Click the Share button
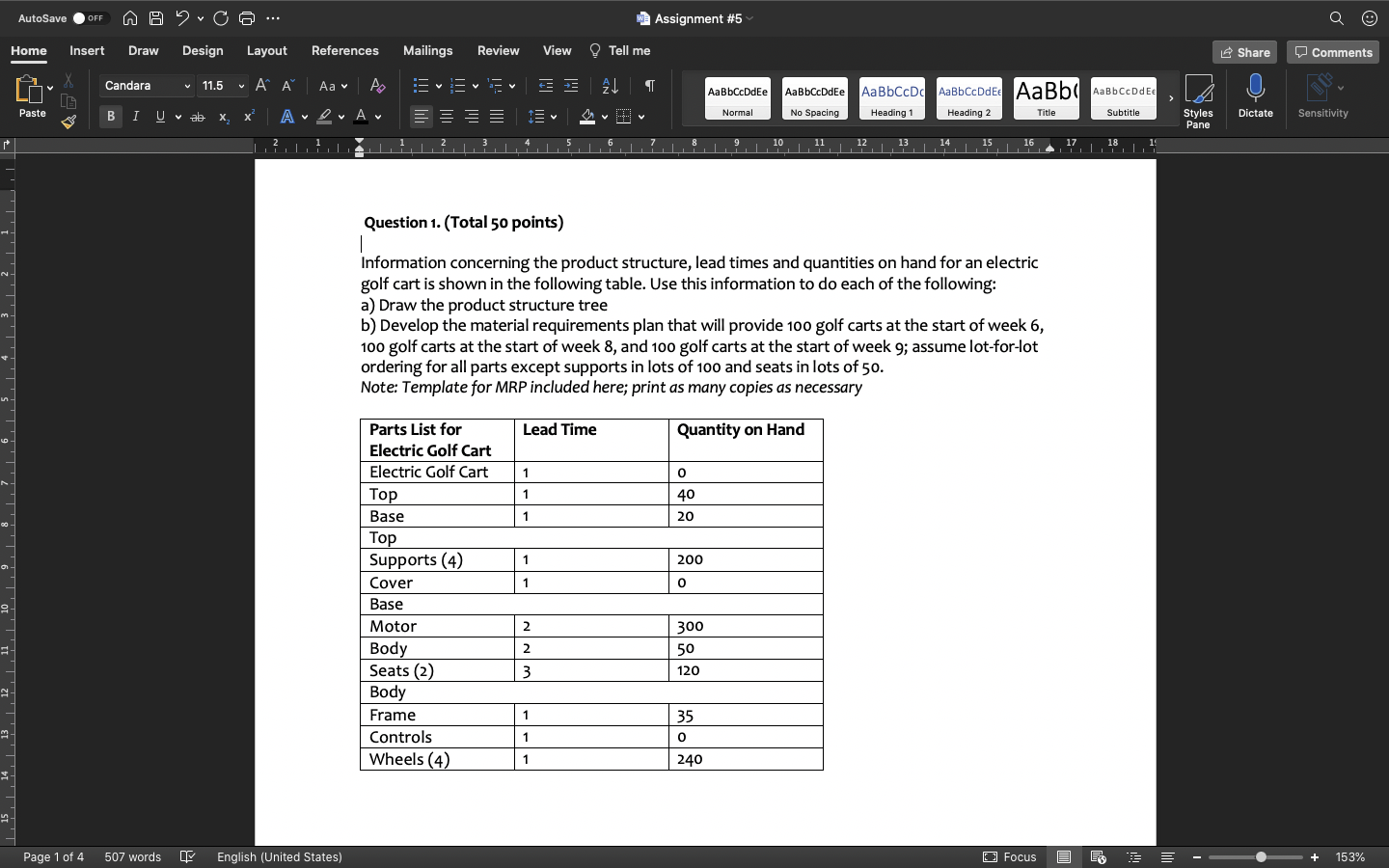1389x868 pixels. 1244,52
